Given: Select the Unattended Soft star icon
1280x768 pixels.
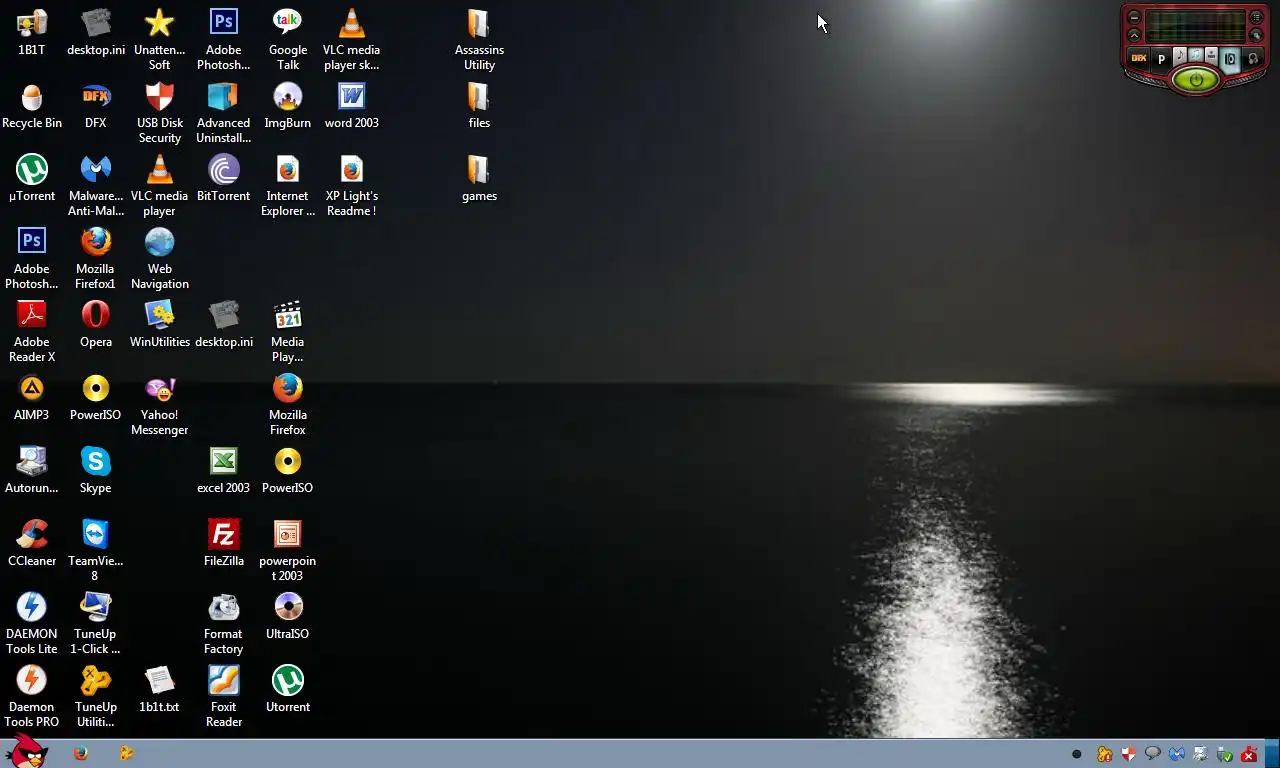Looking at the screenshot, I should click(x=160, y=40).
